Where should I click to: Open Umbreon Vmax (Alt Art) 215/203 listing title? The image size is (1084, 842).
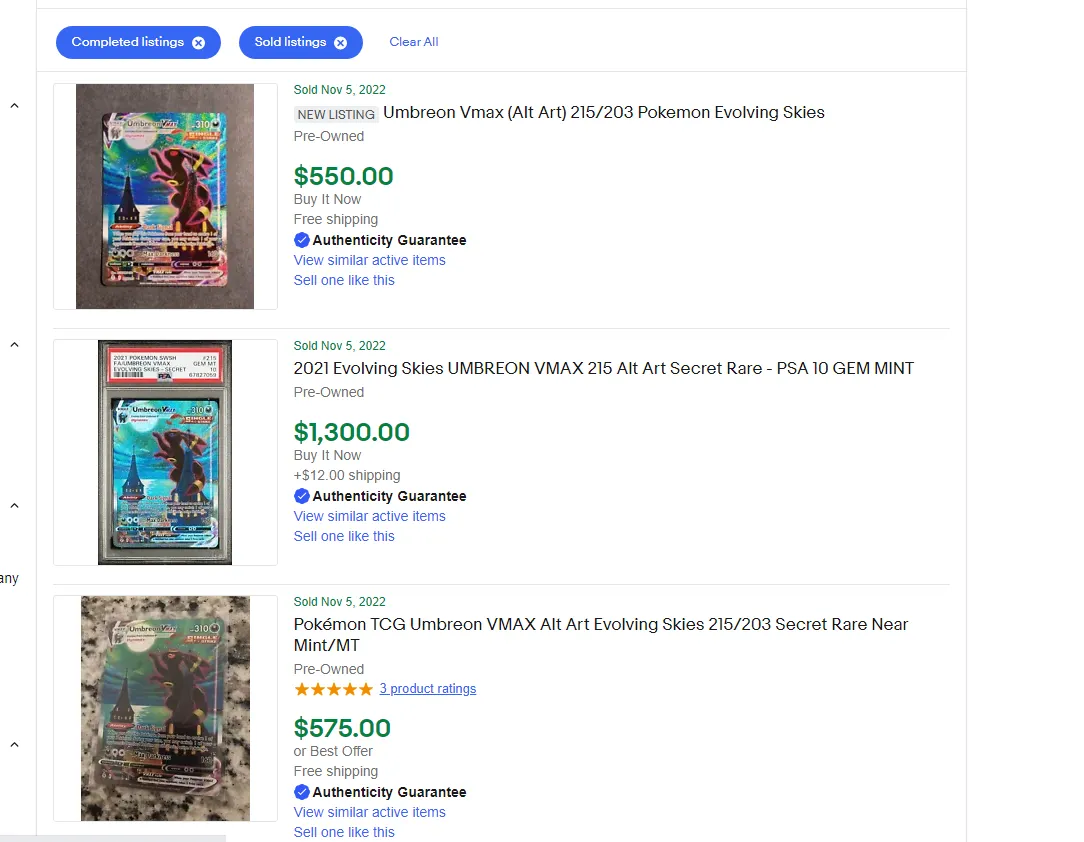tap(604, 112)
